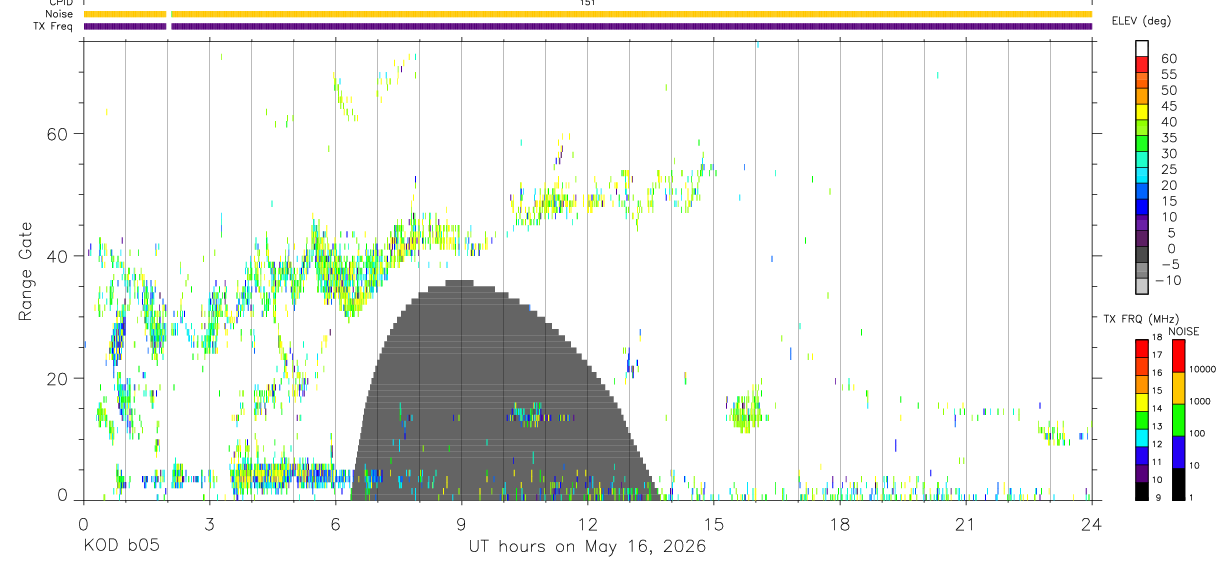Click x-axis tick label '24'
This screenshot has width=1228, height=567.
(1092, 524)
